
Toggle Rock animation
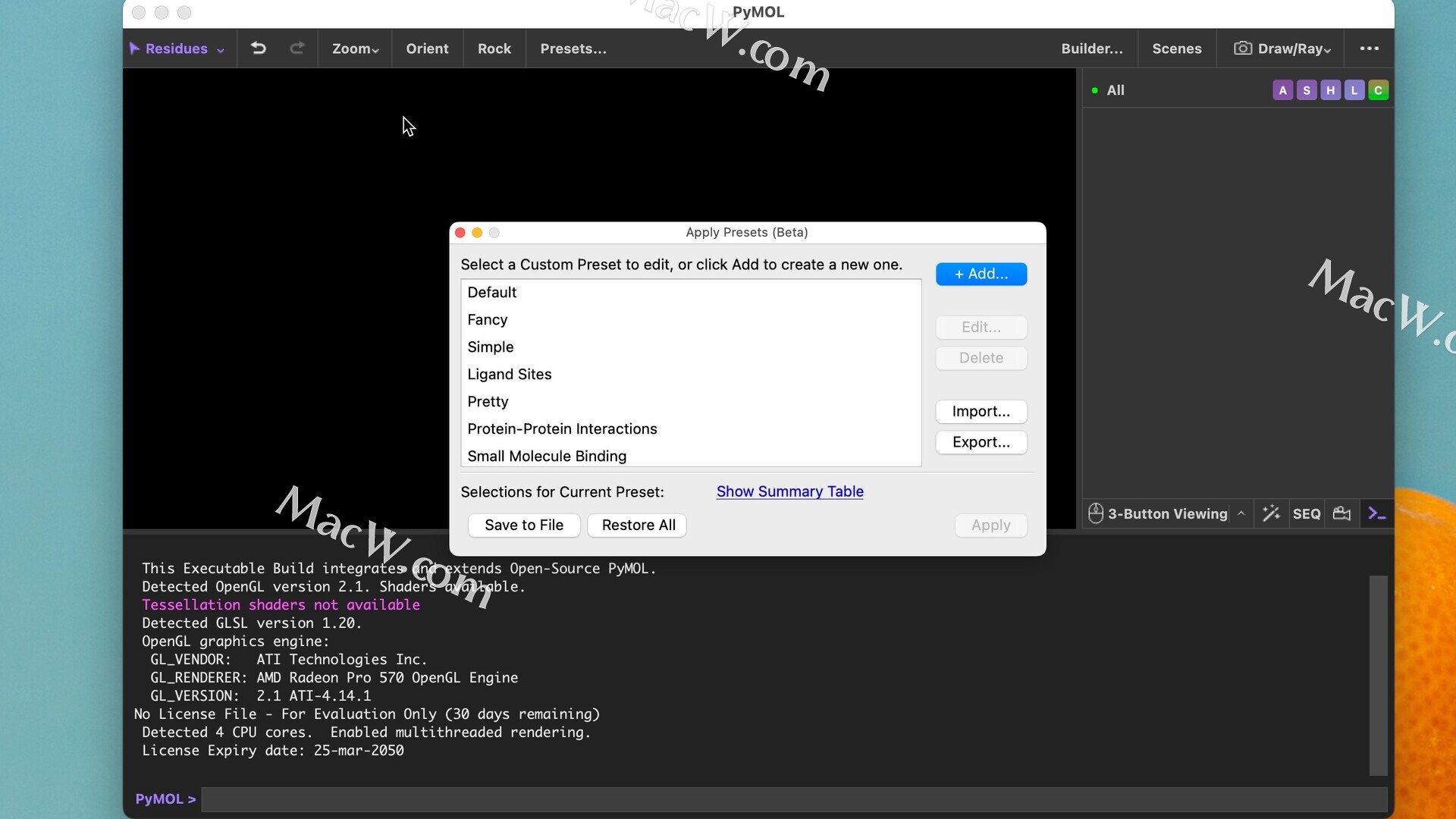[494, 49]
